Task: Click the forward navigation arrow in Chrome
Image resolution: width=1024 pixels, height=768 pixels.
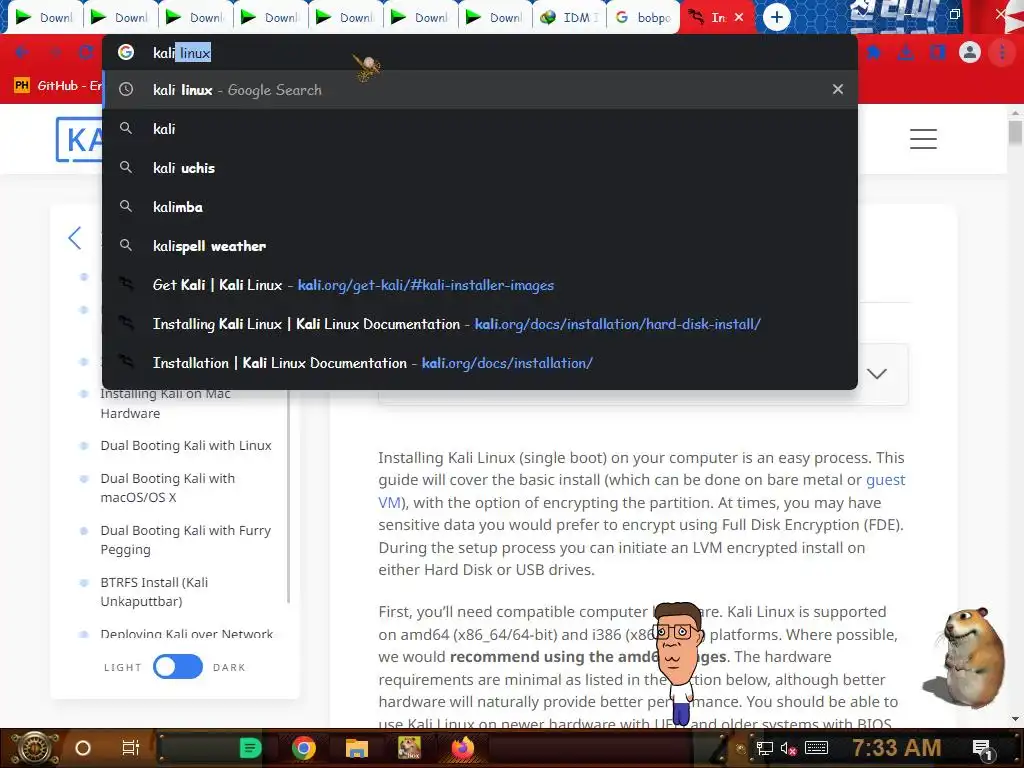Action: pyautogui.click(x=55, y=52)
